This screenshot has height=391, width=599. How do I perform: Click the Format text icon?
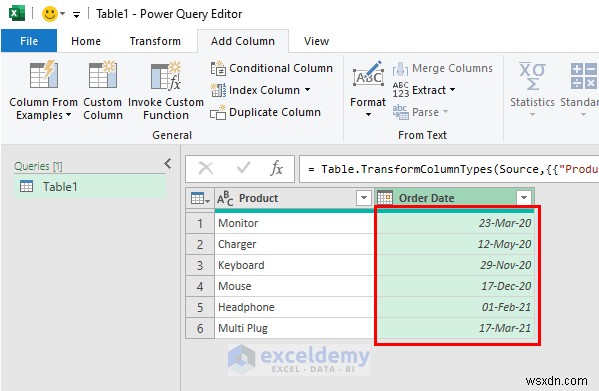coord(368,74)
